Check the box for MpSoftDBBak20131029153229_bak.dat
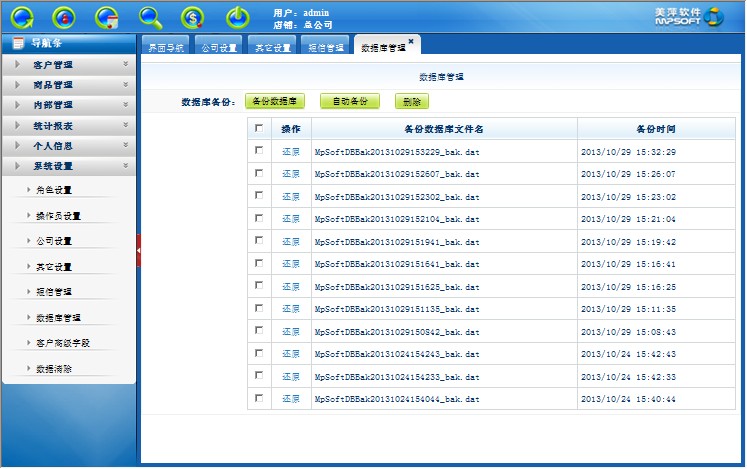 [260, 151]
